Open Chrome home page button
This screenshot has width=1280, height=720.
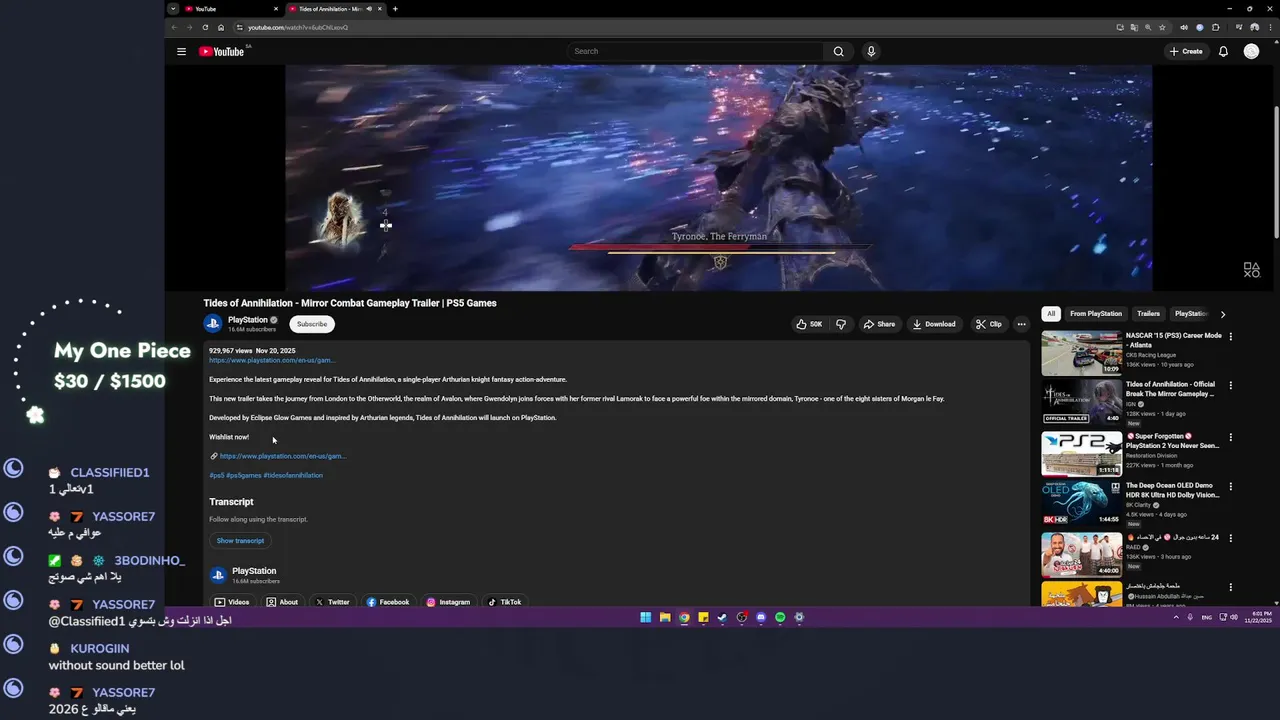pyautogui.click(x=221, y=27)
